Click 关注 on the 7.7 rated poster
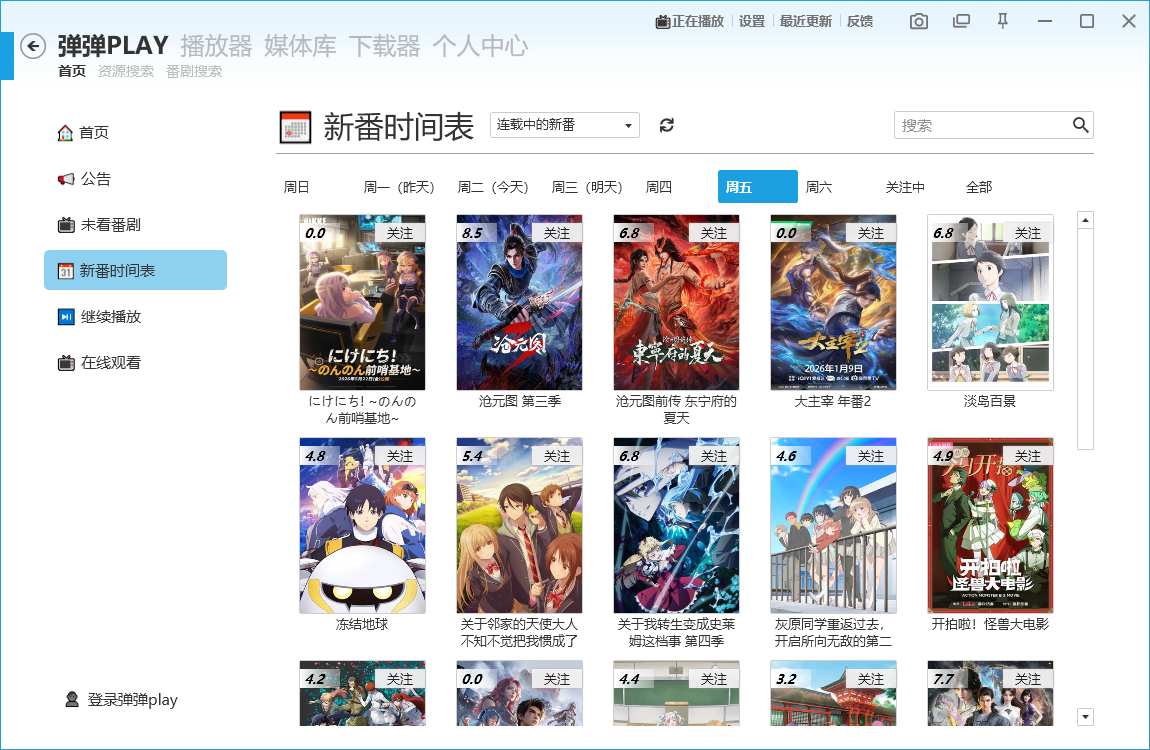The height and width of the screenshot is (750, 1150). (x=1028, y=679)
